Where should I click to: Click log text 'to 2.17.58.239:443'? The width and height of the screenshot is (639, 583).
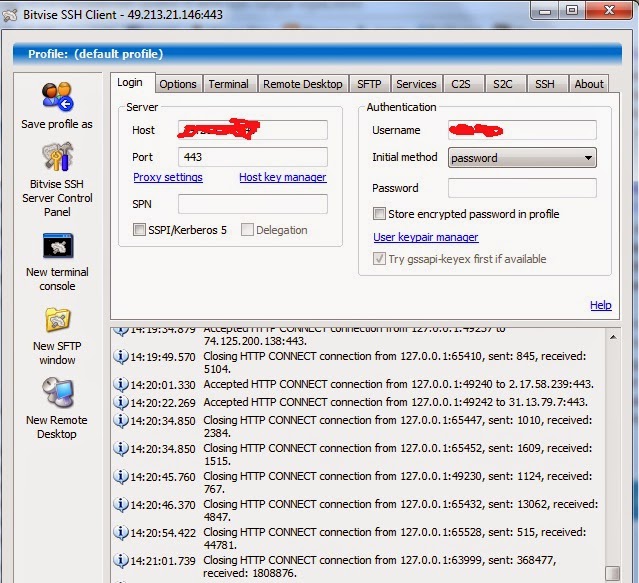click(x=544, y=384)
